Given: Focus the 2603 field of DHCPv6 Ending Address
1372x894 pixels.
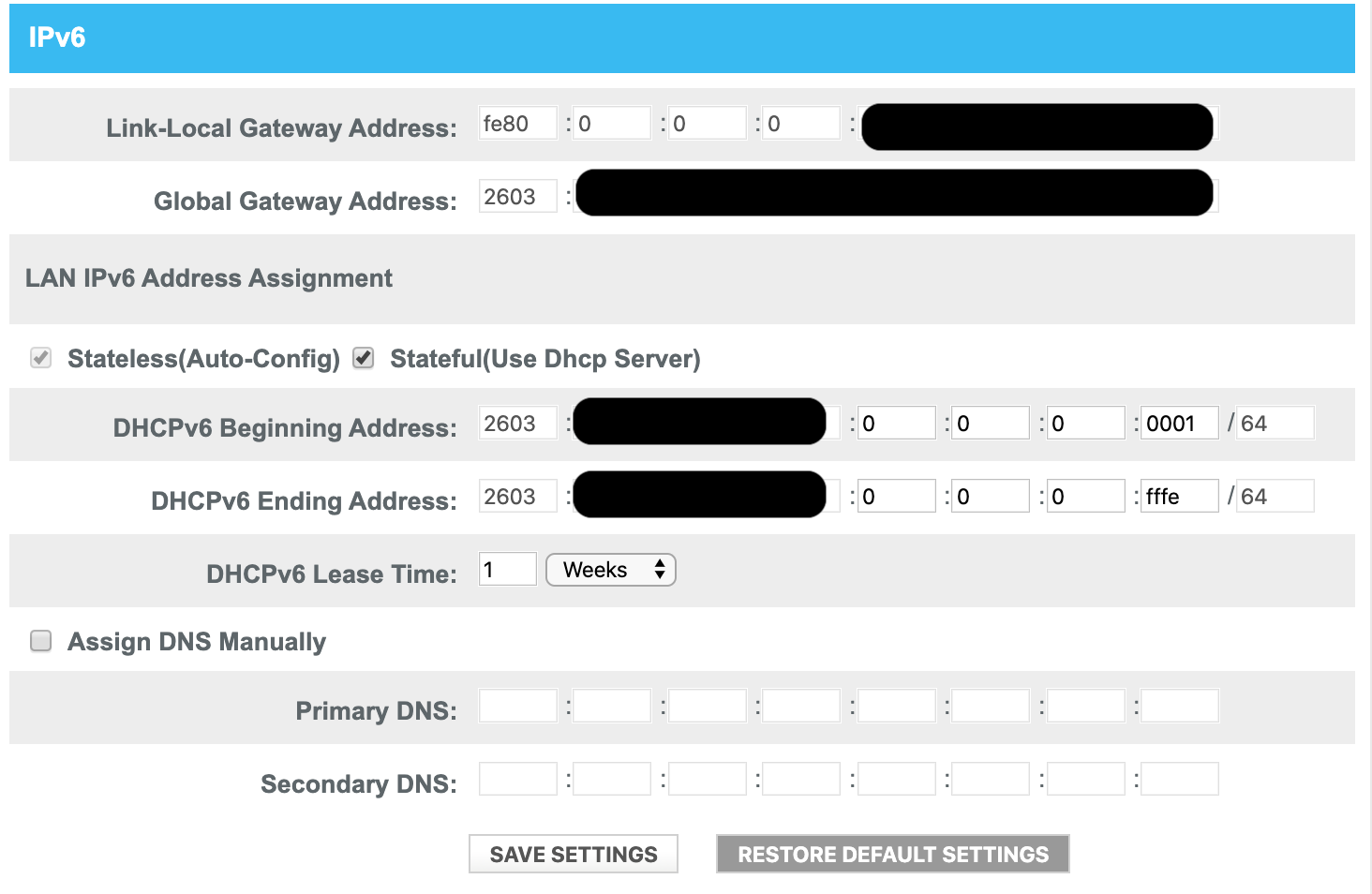Looking at the screenshot, I should click(x=517, y=497).
